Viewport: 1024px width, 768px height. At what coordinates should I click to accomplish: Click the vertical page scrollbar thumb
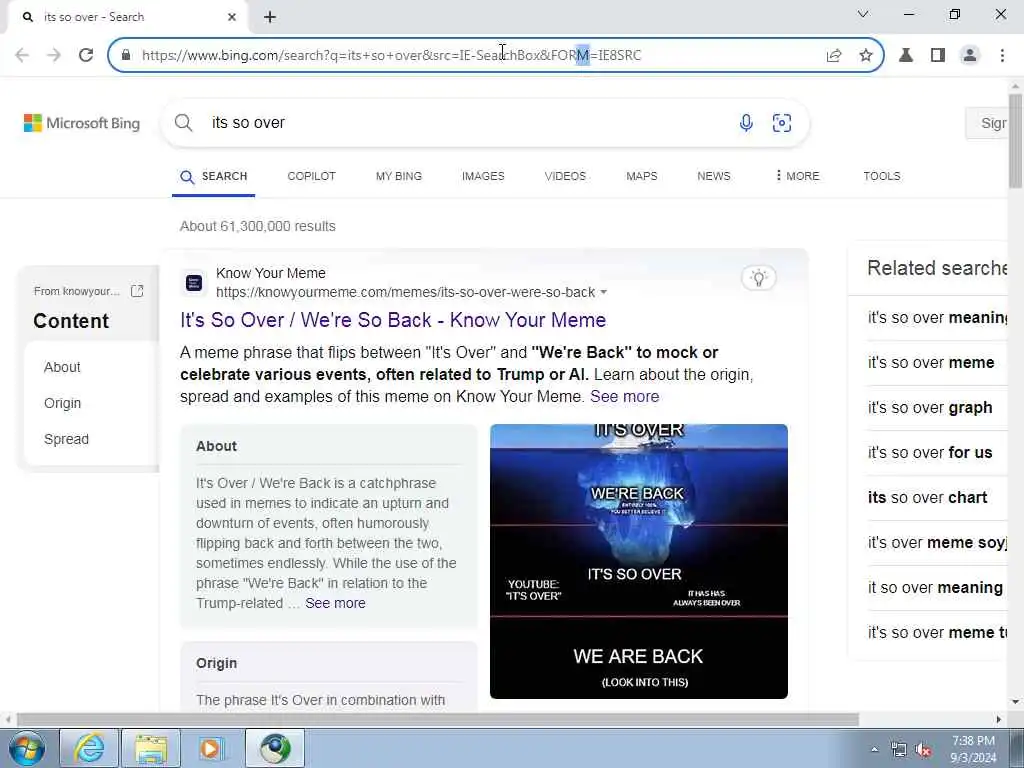click(x=1015, y=140)
